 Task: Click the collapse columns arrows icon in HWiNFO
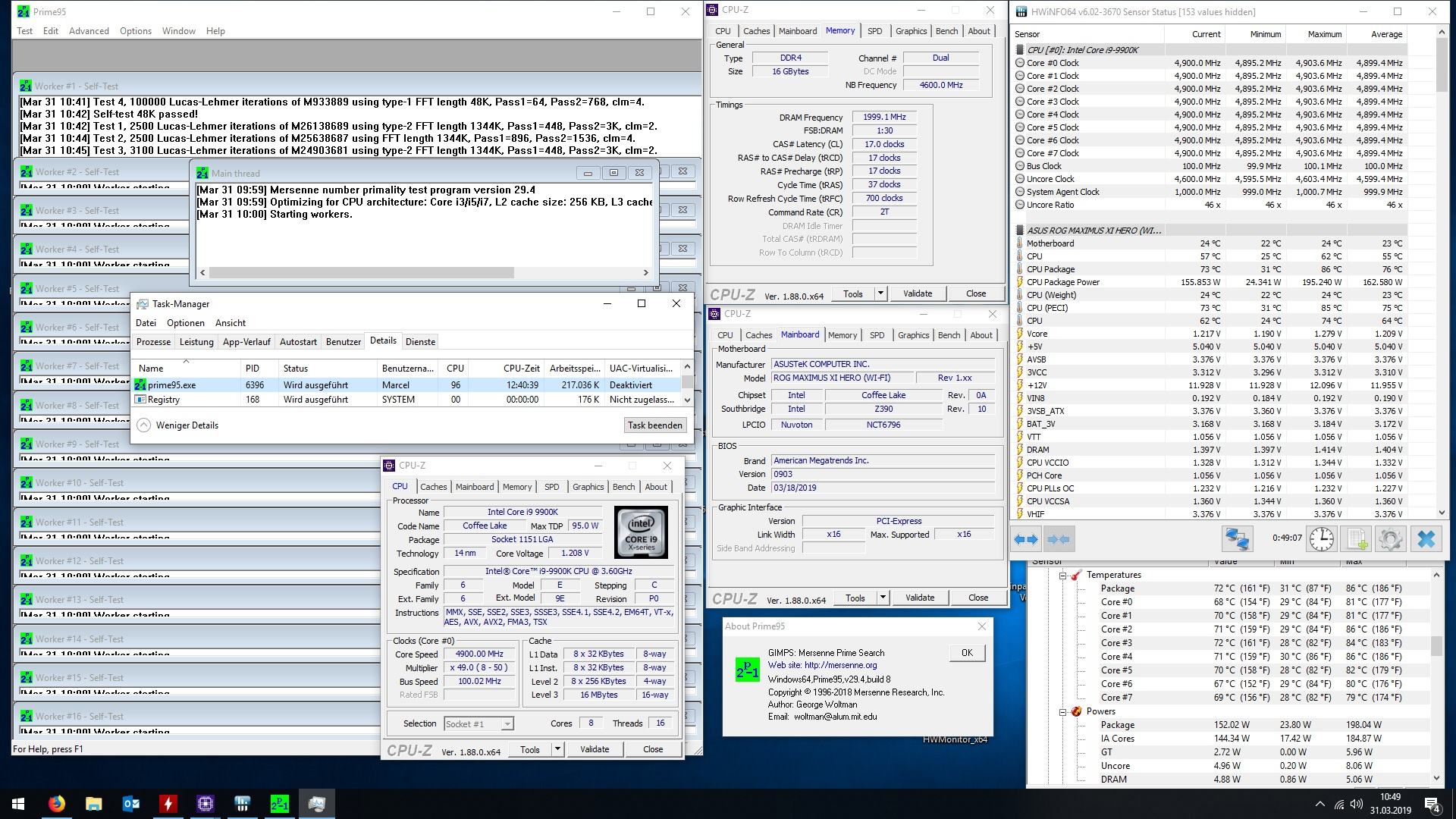[x=1059, y=539]
